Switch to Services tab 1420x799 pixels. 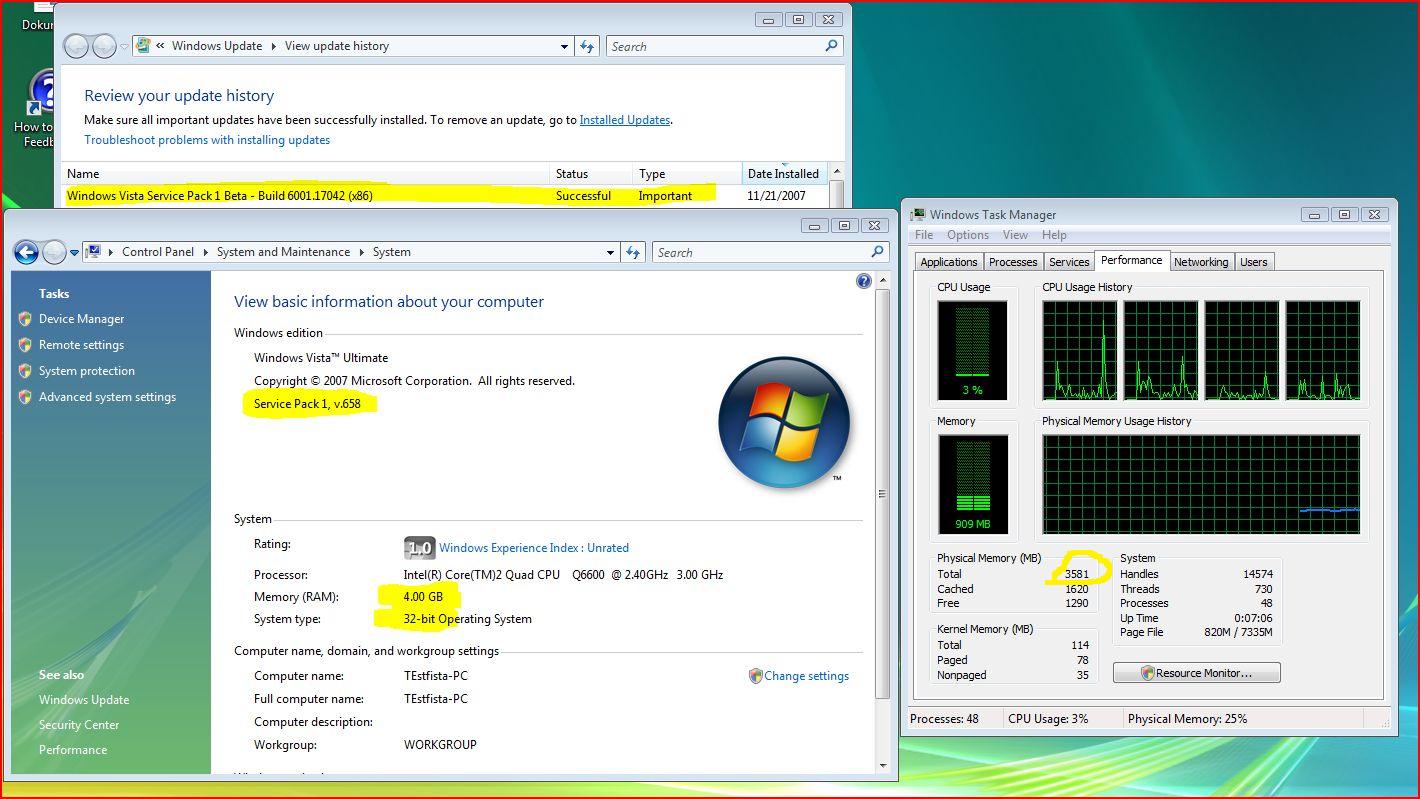click(1069, 262)
